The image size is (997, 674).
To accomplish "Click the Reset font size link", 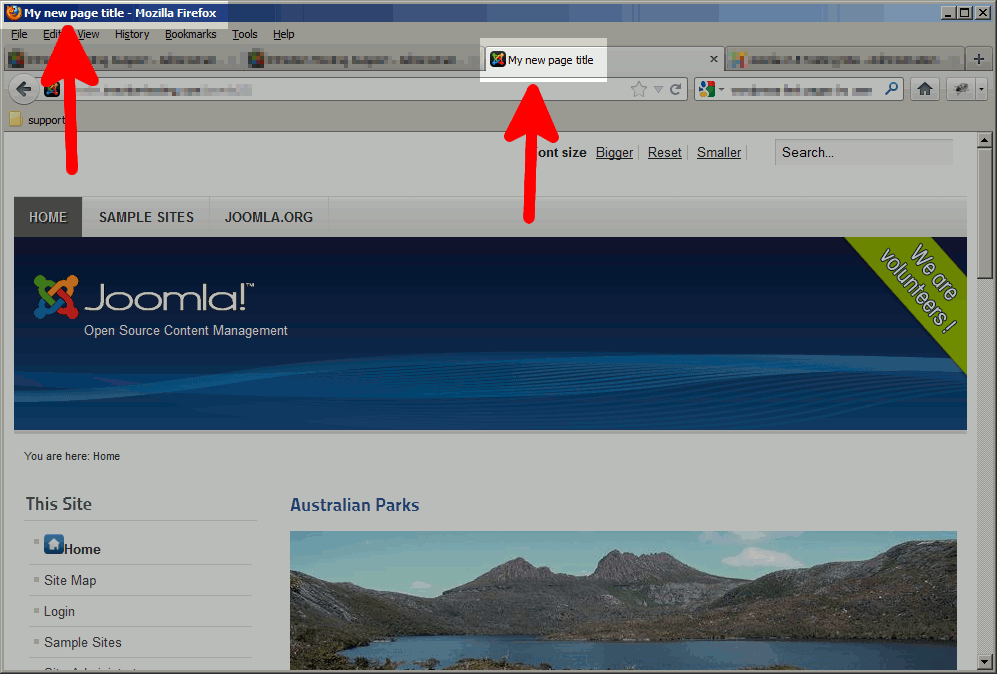I will (664, 153).
